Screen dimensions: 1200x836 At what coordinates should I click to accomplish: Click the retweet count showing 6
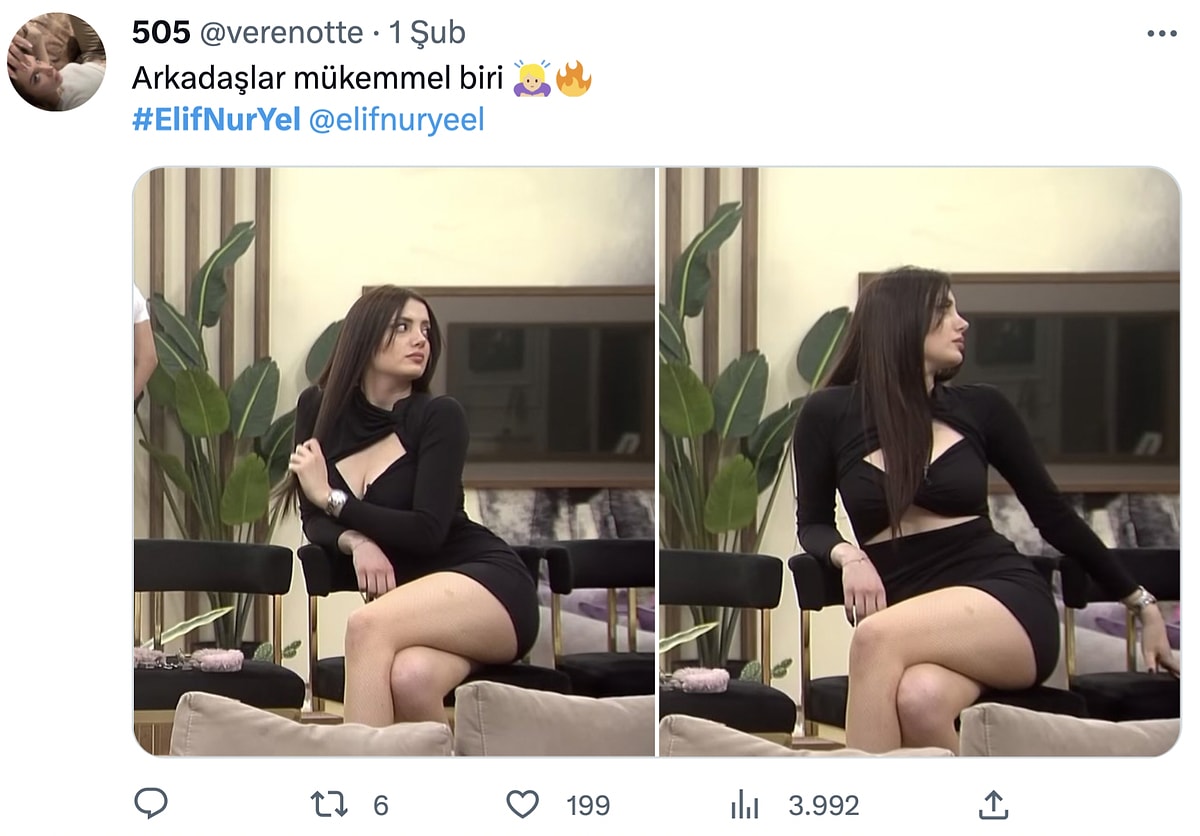pos(381,803)
